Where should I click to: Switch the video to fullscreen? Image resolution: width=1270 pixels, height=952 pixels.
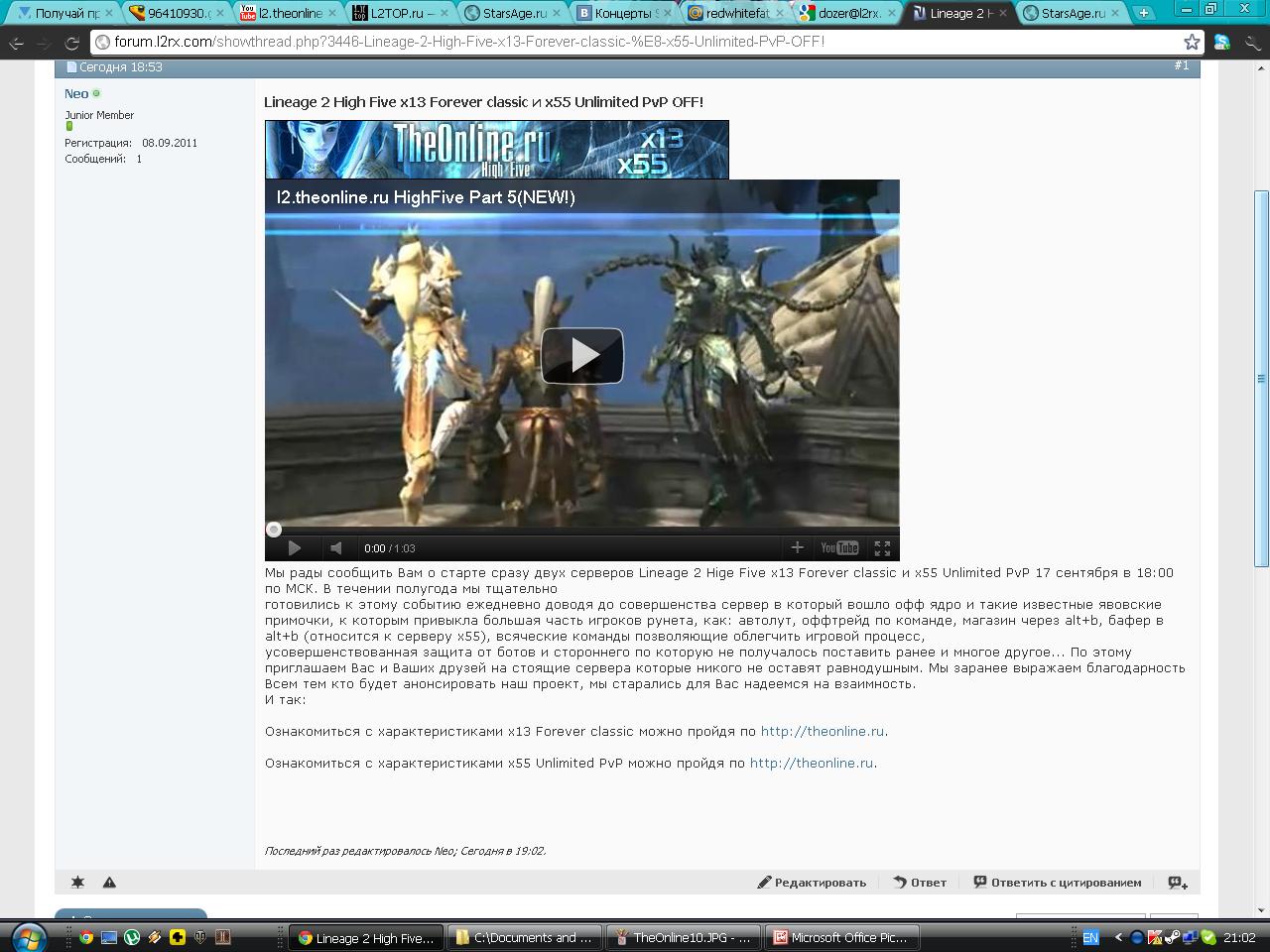pyautogui.click(x=882, y=547)
